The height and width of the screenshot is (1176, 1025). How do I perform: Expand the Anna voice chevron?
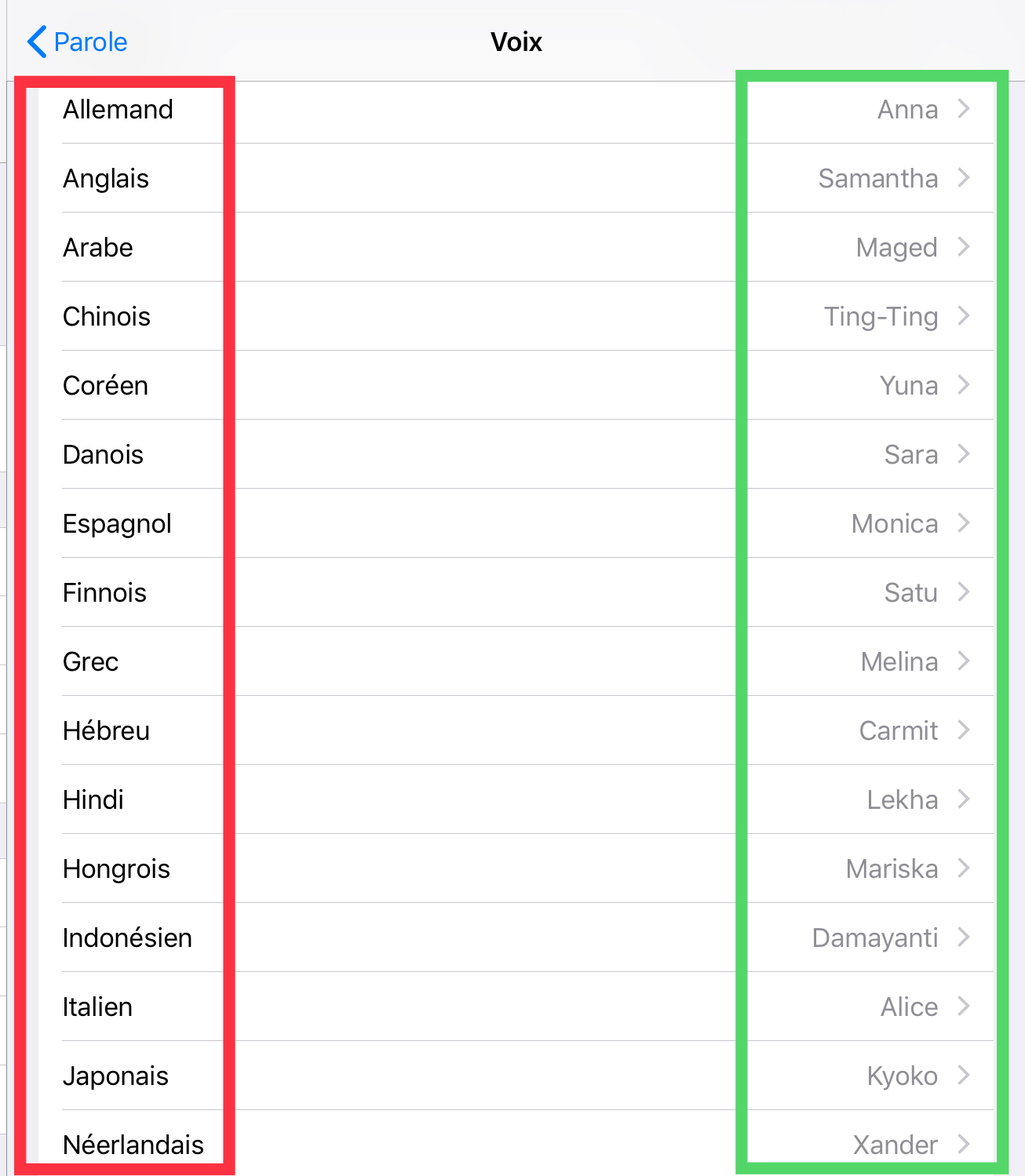click(965, 109)
